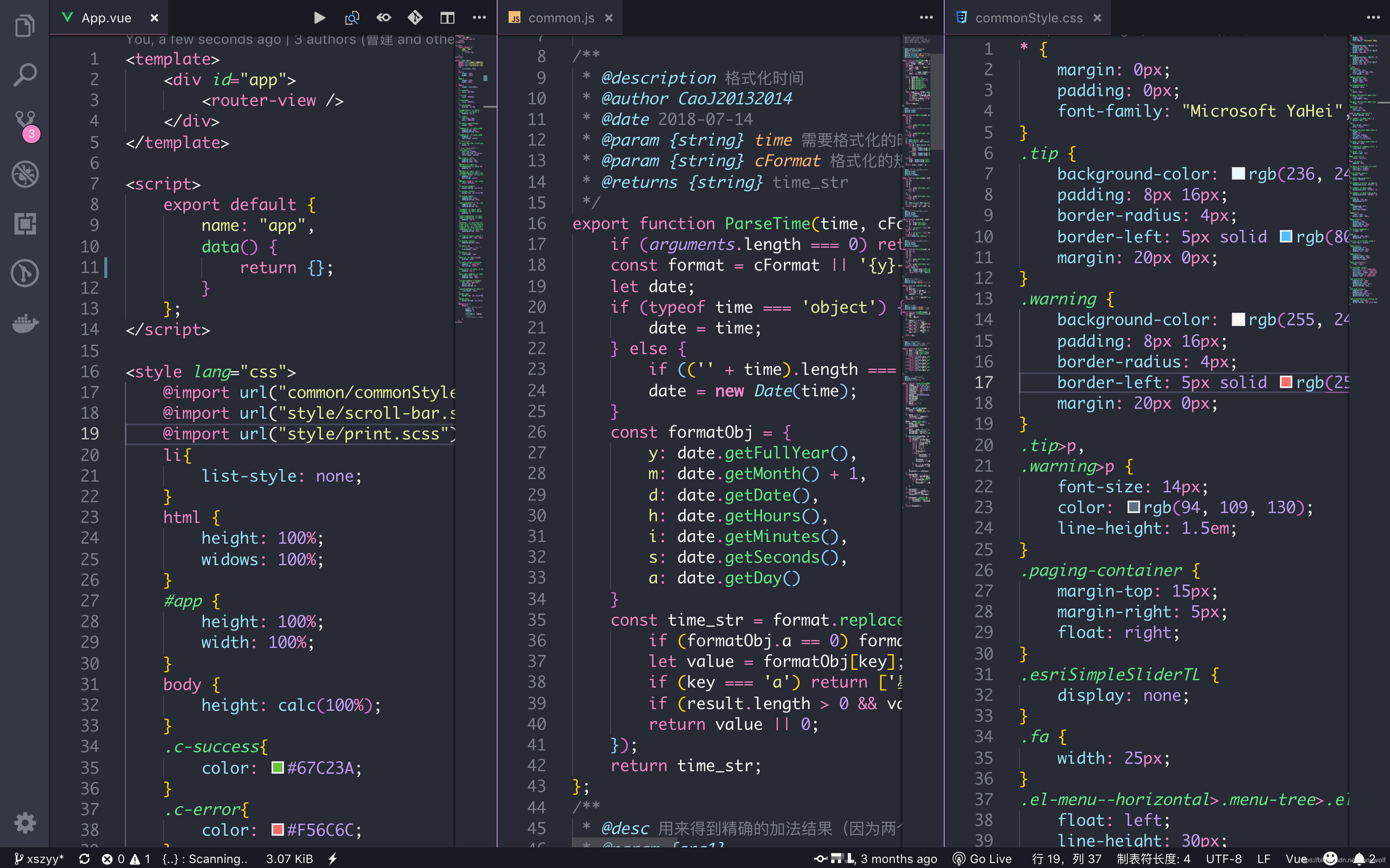Click the split editor icon
Screen dimensions: 1390x868
(x=447, y=18)
